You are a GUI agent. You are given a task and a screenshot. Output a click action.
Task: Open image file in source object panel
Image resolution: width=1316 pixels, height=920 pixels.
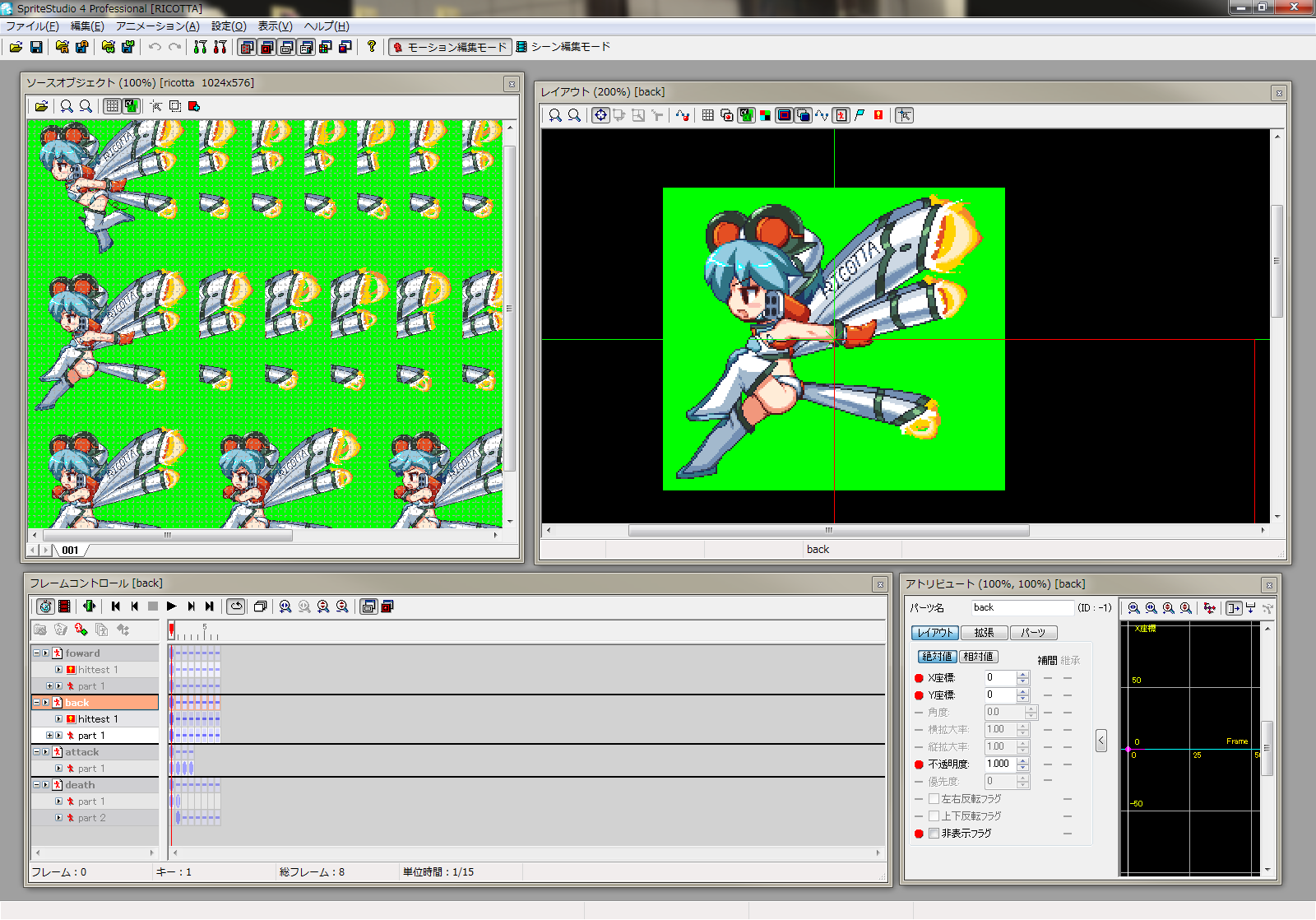click(41, 106)
